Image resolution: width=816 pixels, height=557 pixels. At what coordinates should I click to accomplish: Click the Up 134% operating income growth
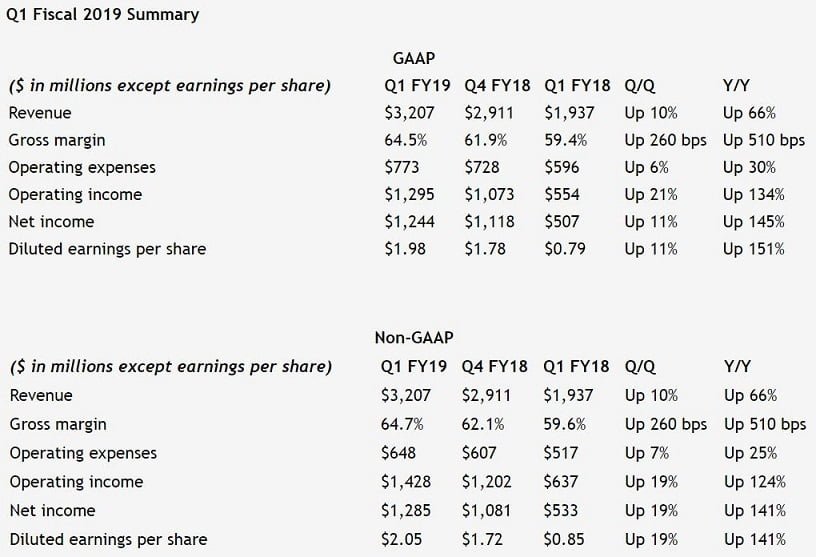tap(753, 194)
